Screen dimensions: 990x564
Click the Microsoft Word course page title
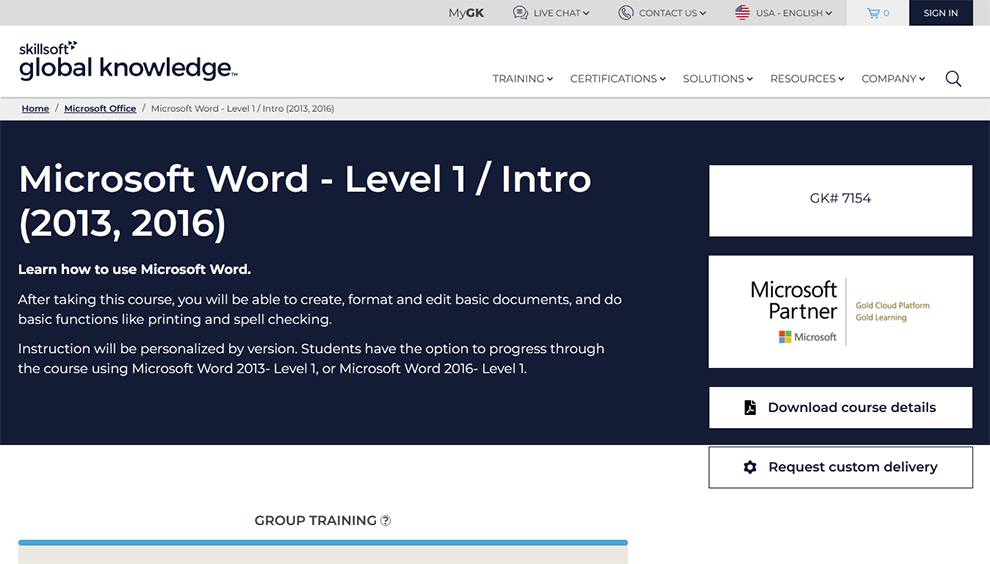click(x=305, y=201)
